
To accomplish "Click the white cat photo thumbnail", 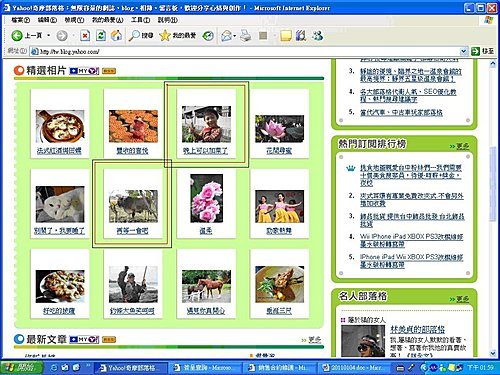I will click(x=60, y=204).
